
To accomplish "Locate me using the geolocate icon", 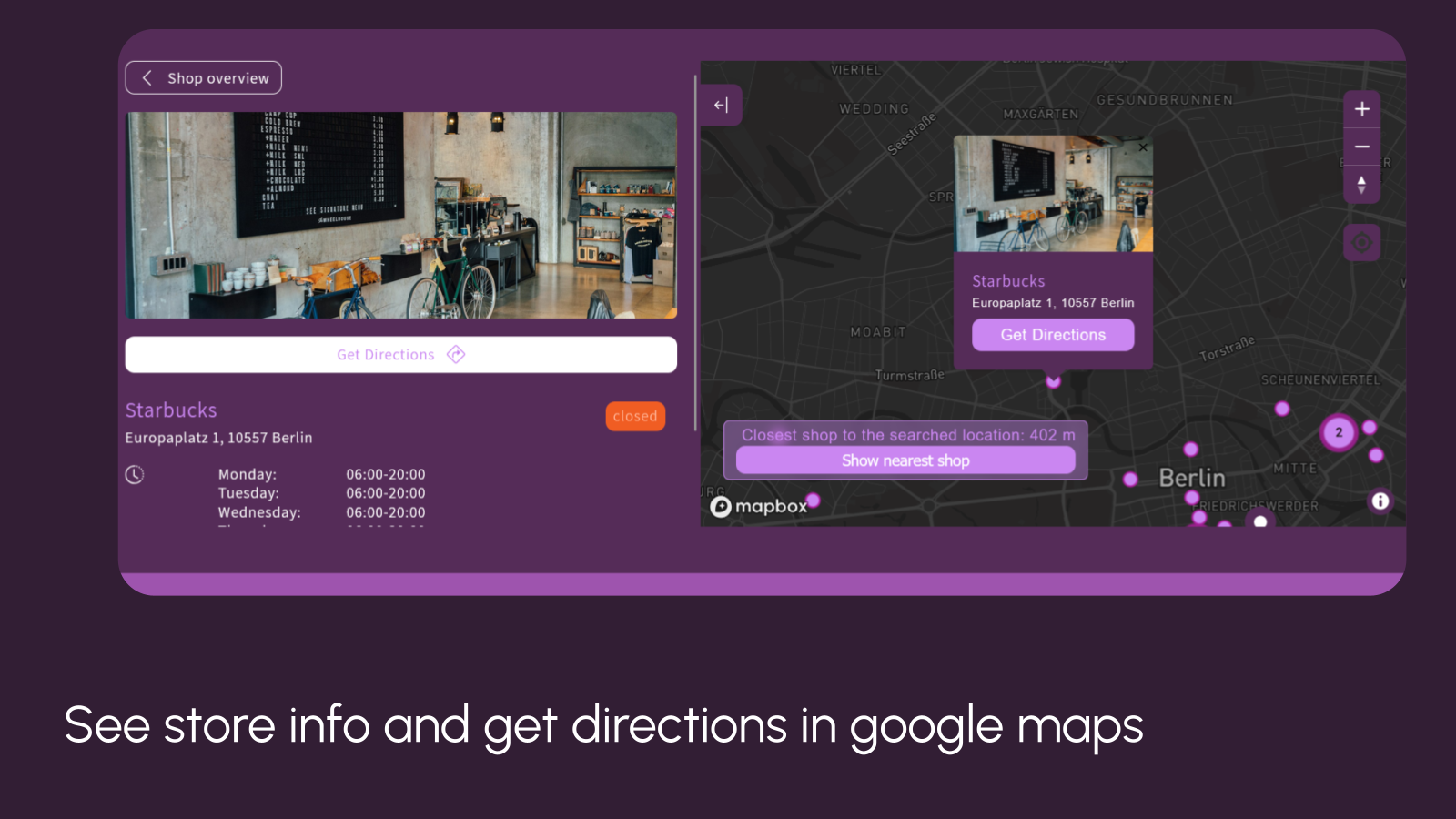I will (x=1361, y=242).
